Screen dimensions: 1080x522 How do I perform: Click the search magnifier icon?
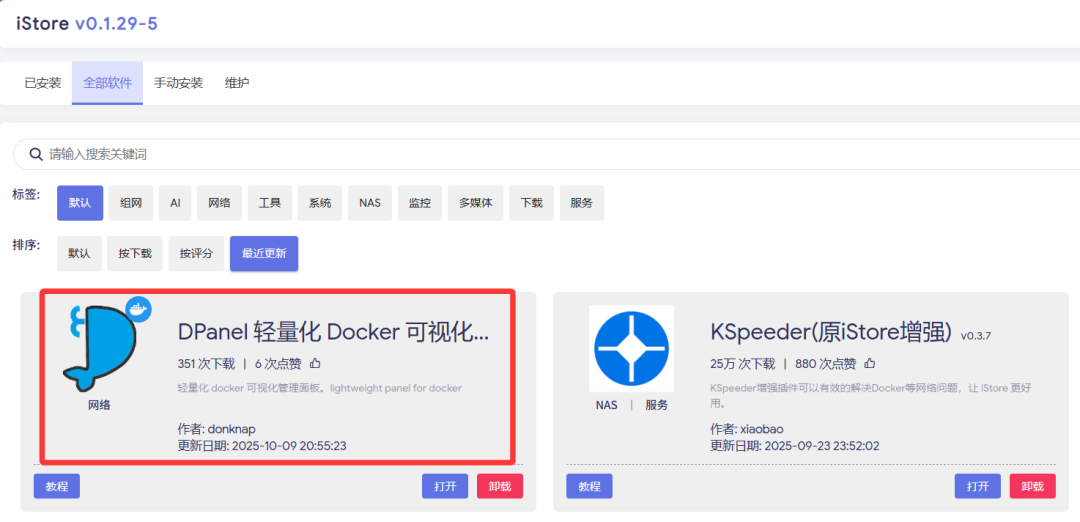point(35,155)
